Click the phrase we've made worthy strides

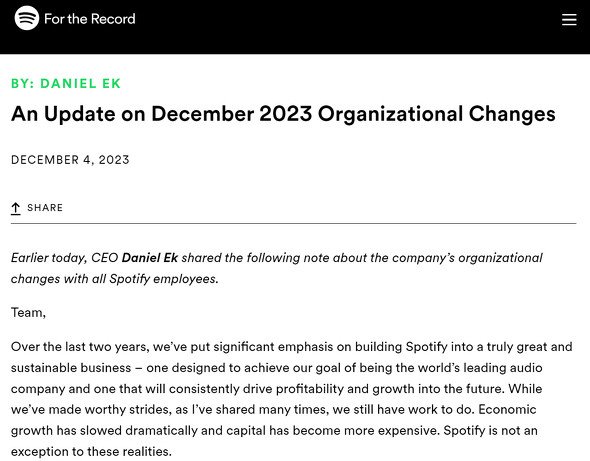click(91, 409)
